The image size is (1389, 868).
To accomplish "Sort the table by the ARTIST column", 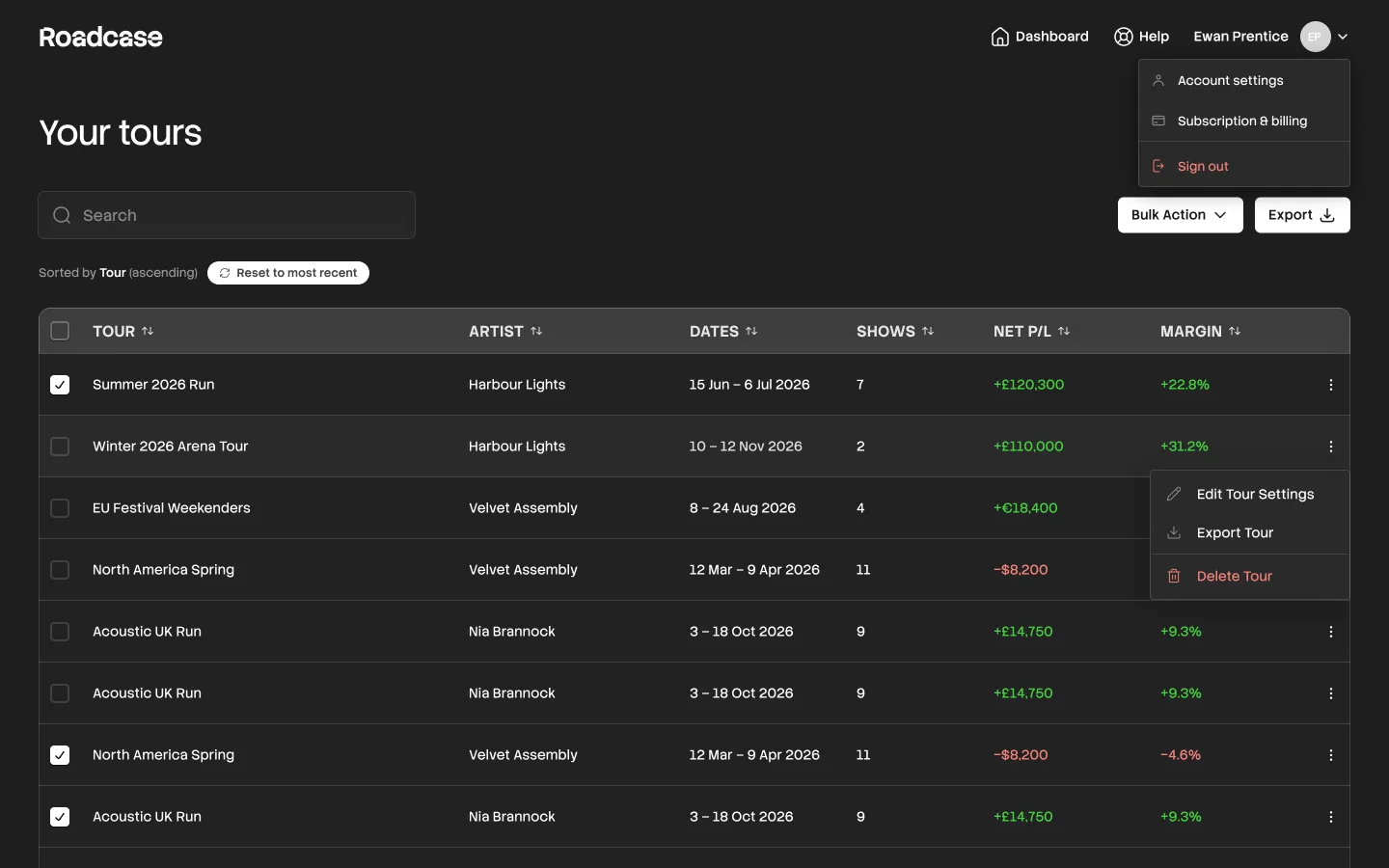I will (x=505, y=331).
